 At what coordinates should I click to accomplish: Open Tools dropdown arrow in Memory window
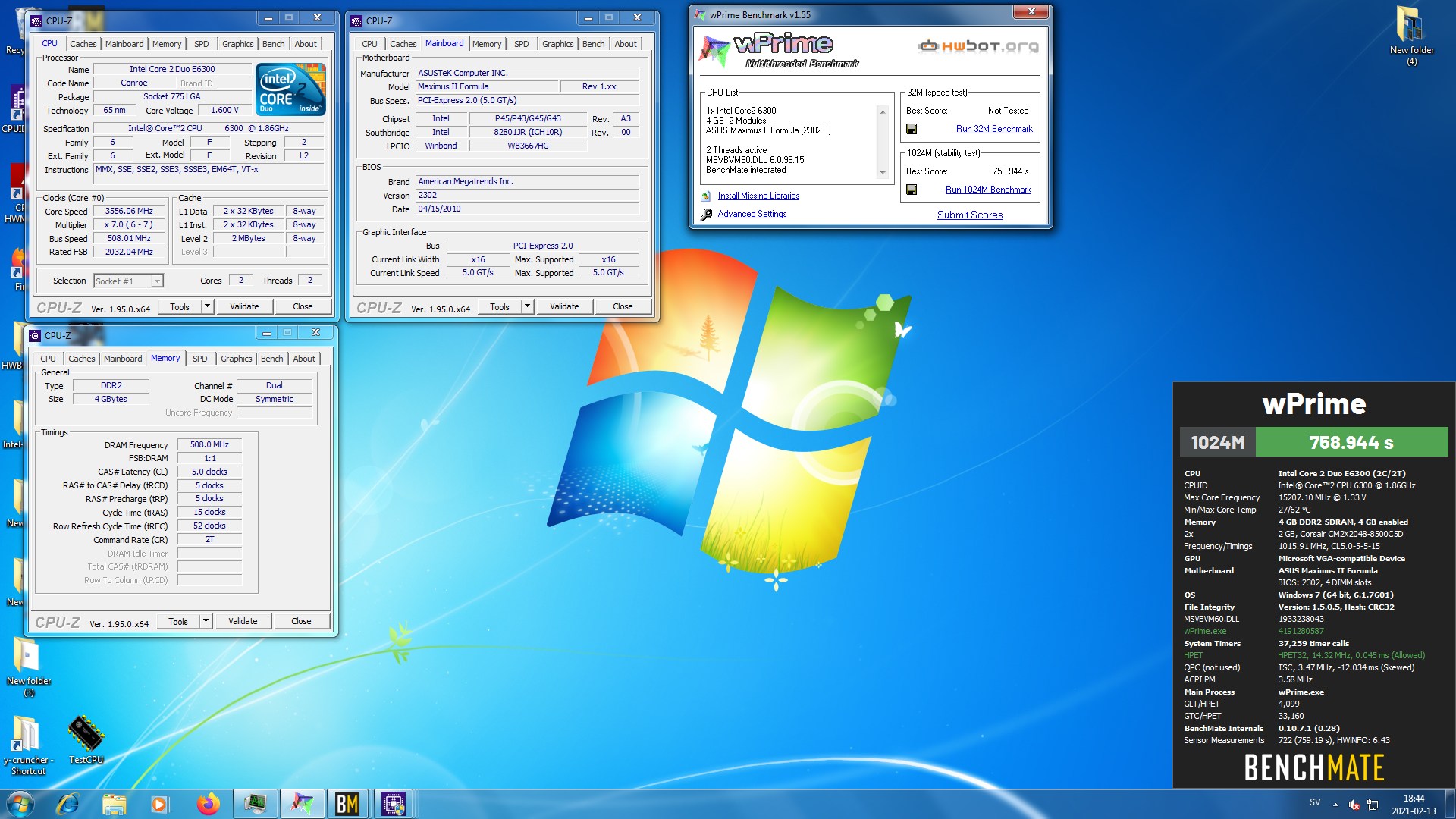point(206,621)
